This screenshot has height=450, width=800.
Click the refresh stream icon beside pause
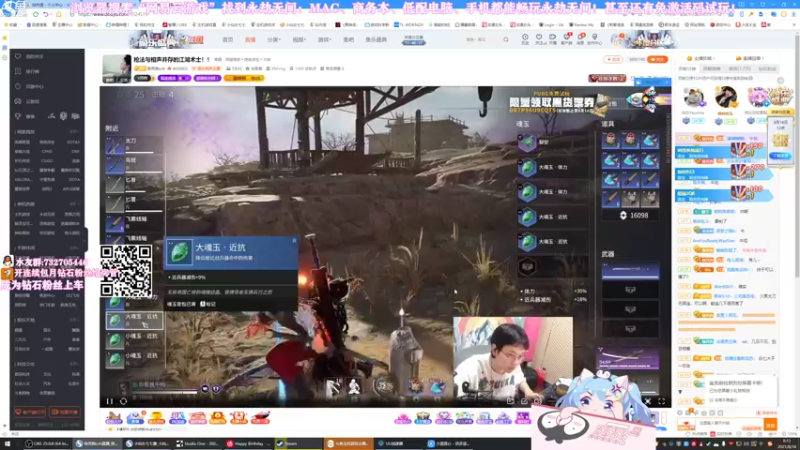(x=123, y=402)
